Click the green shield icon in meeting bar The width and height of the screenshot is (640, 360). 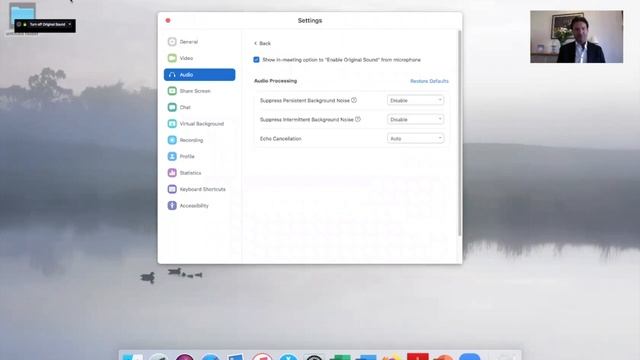25,24
